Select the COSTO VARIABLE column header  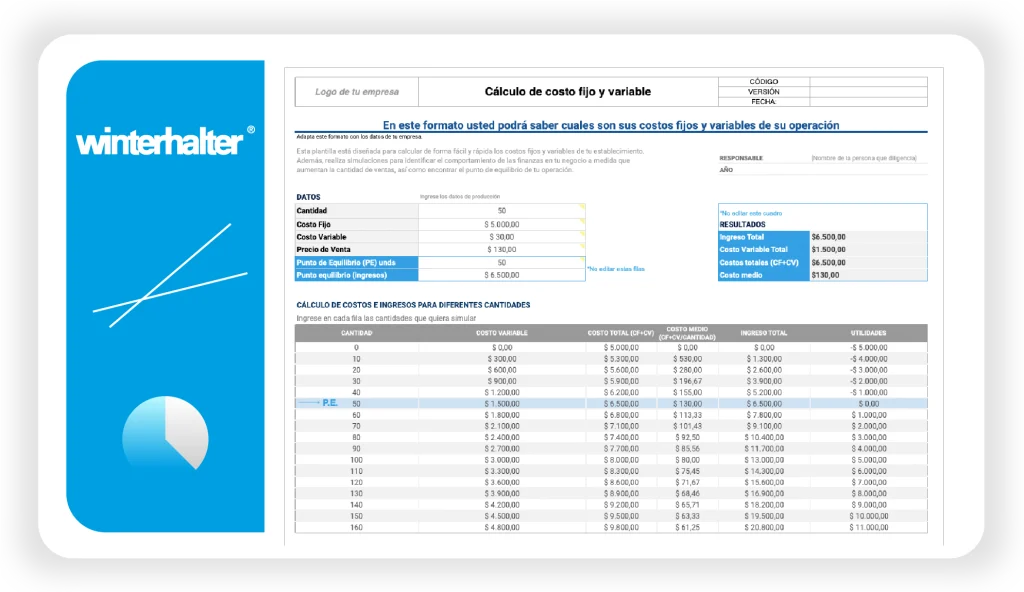coord(502,333)
